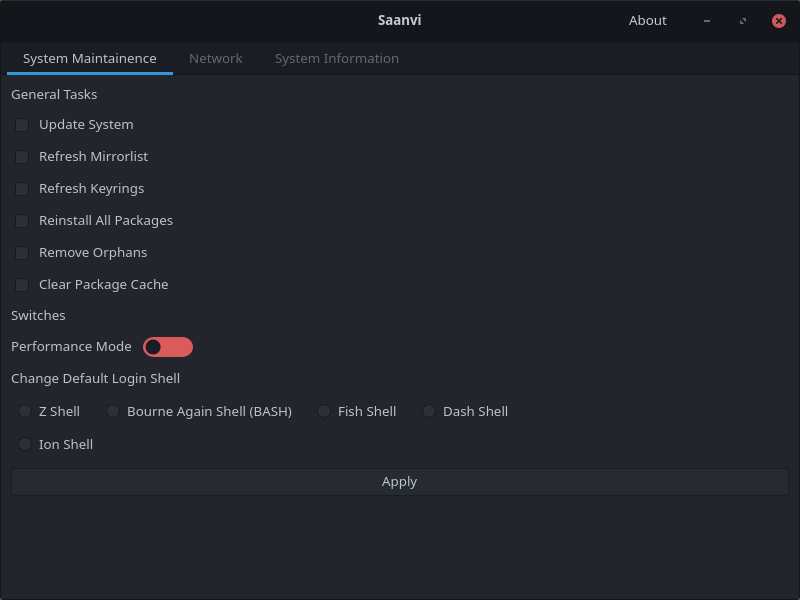Maximize the Saanvi window
Viewport: 800px width, 600px height.
(743, 21)
